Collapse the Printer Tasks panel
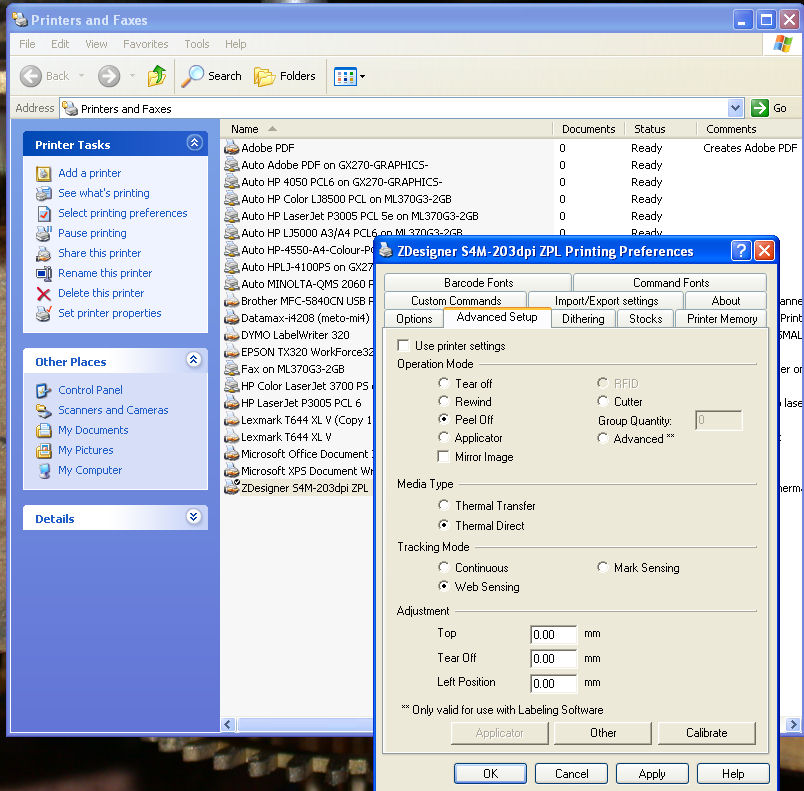This screenshot has height=791, width=804. coord(194,143)
